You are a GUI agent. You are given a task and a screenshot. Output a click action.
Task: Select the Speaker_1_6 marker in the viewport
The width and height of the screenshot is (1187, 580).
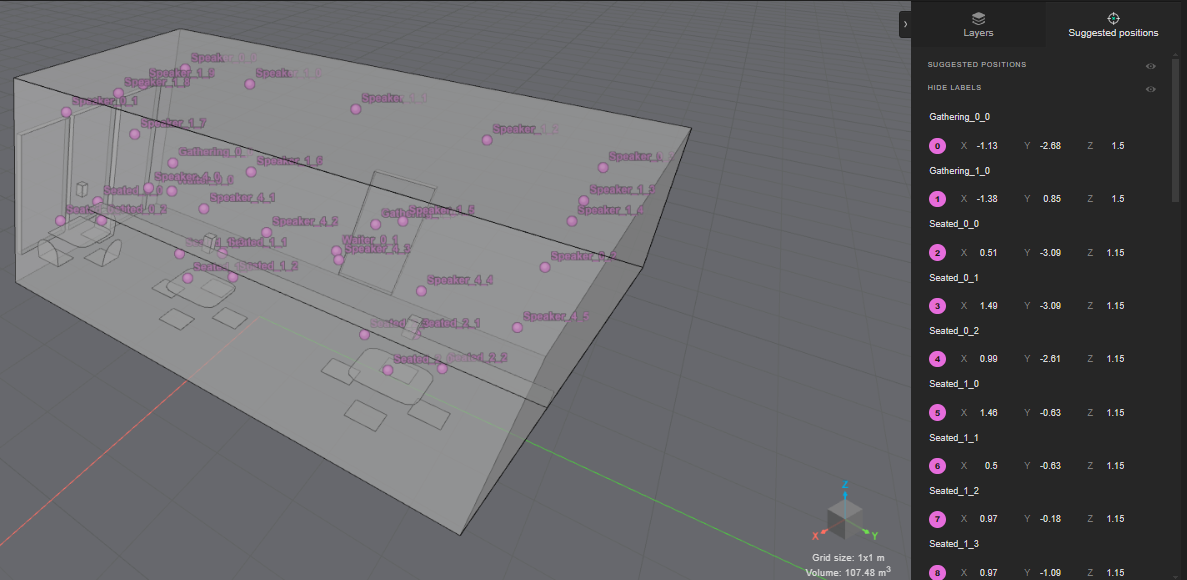(x=251, y=172)
